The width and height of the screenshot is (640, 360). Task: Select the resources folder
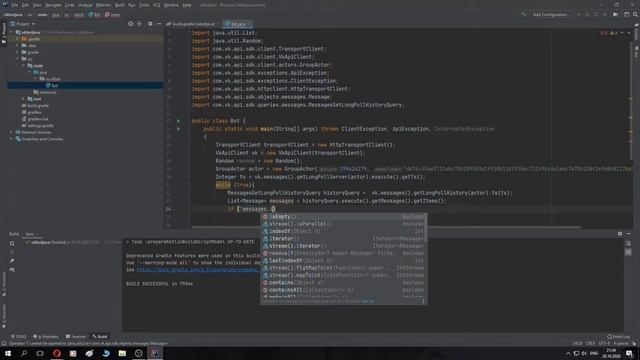click(x=45, y=92)
